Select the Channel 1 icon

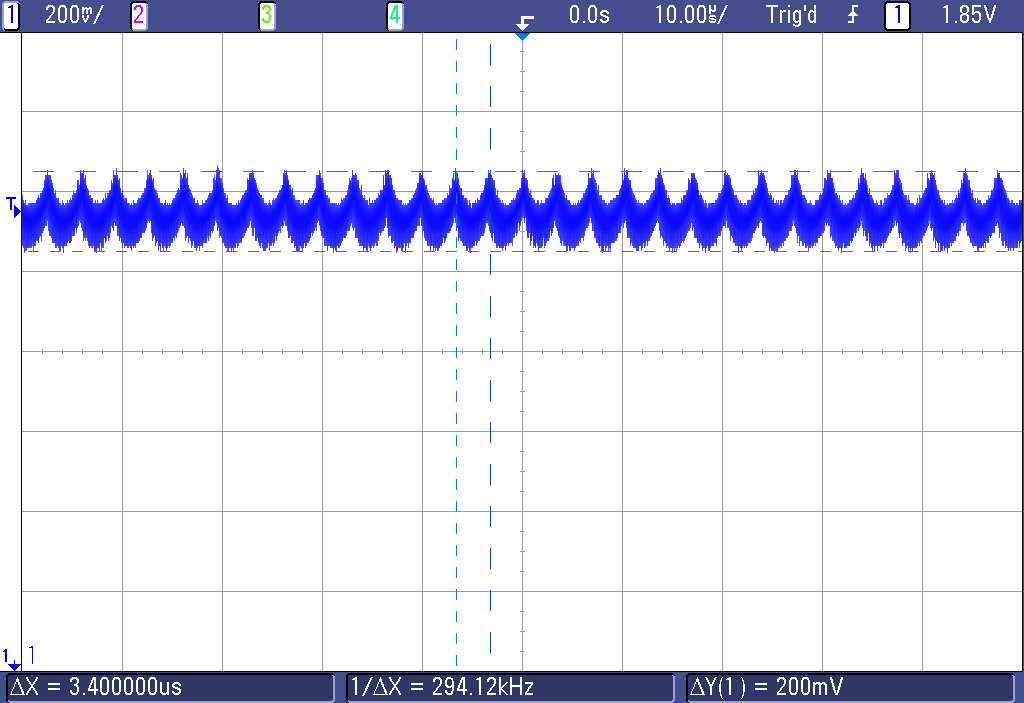click(x=12, y=15)
